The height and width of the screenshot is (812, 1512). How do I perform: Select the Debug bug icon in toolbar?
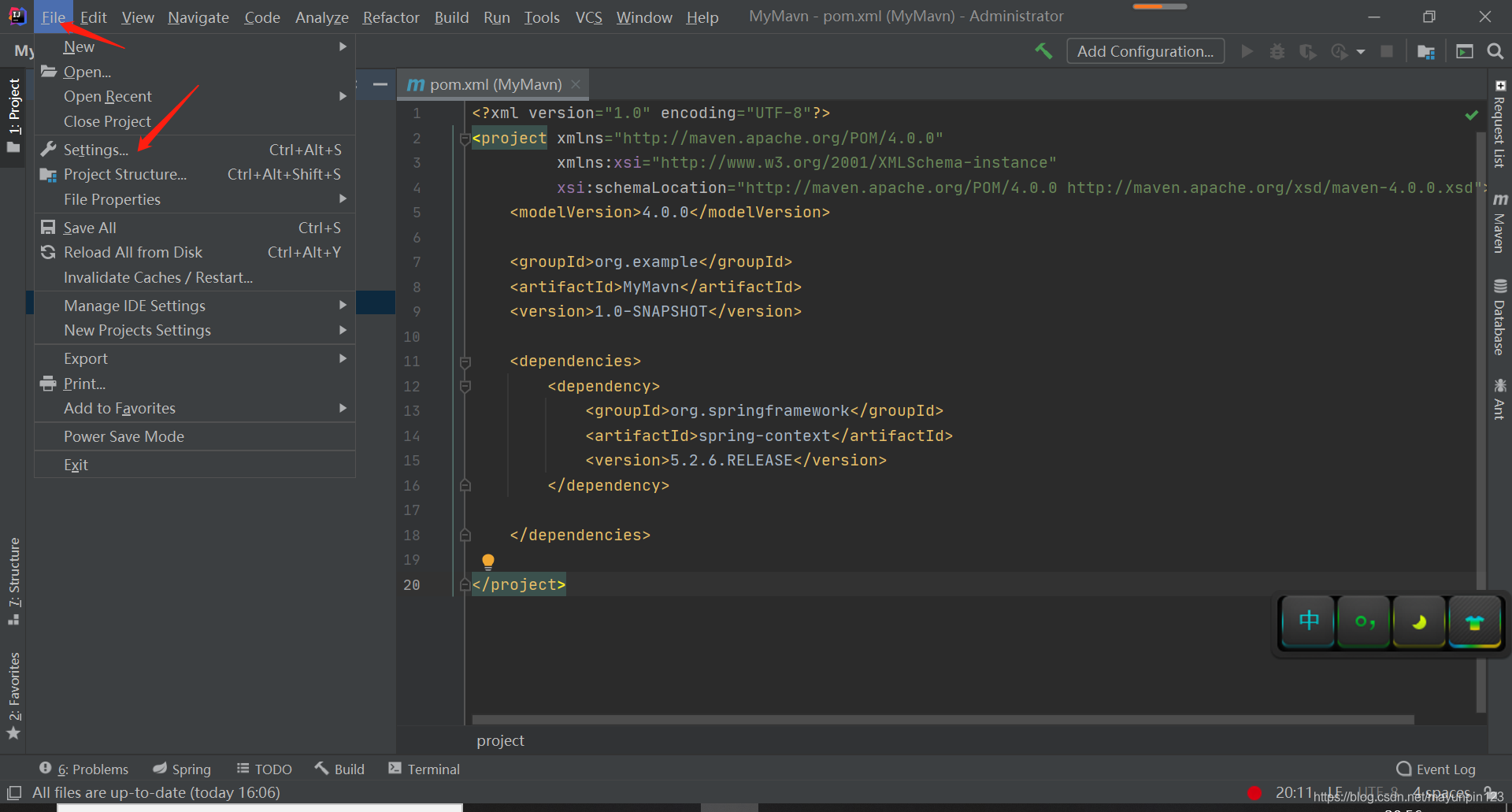click(1277, 51)
